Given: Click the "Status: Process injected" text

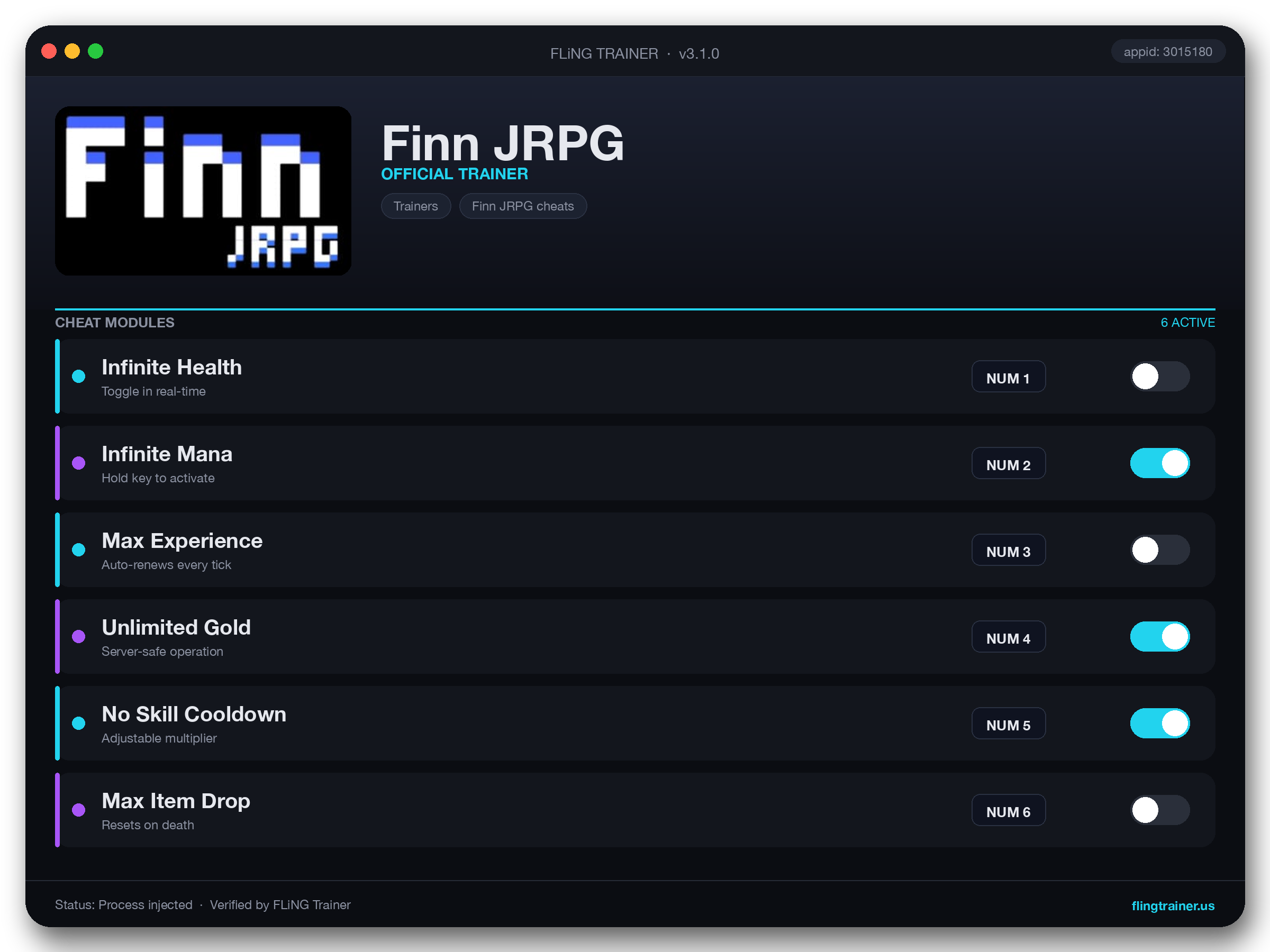Looking at the screenshot, I should [x=123, y=905].
